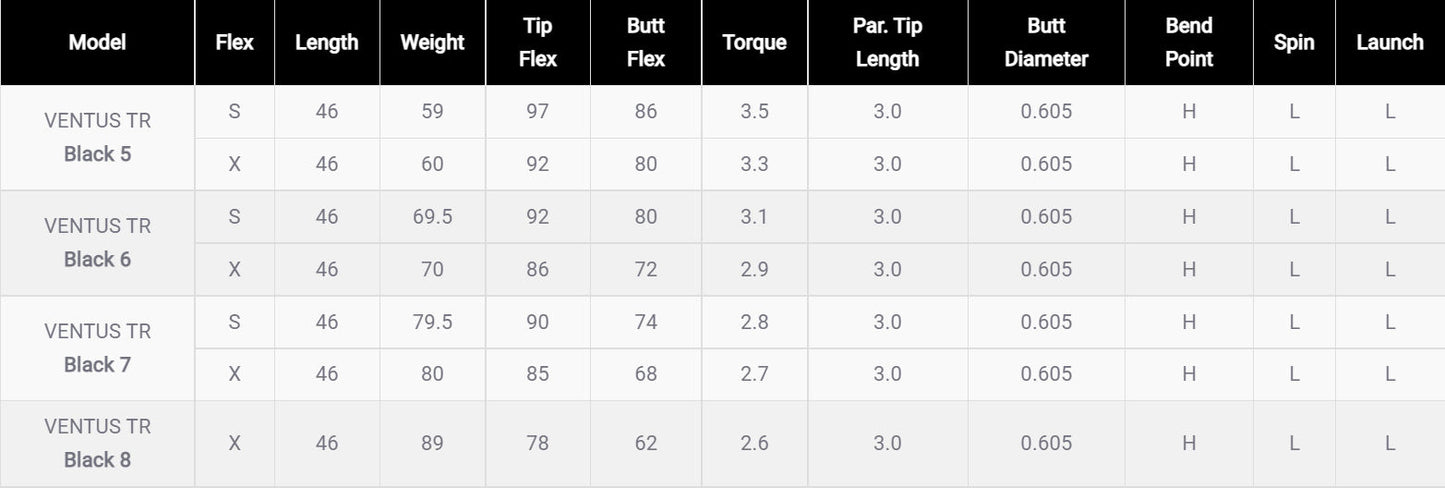Select the 2.6 torque cell
Image resolution: width=1445 pixels, height=488 pixels.
pyautogui.click(x=754, y=443)
